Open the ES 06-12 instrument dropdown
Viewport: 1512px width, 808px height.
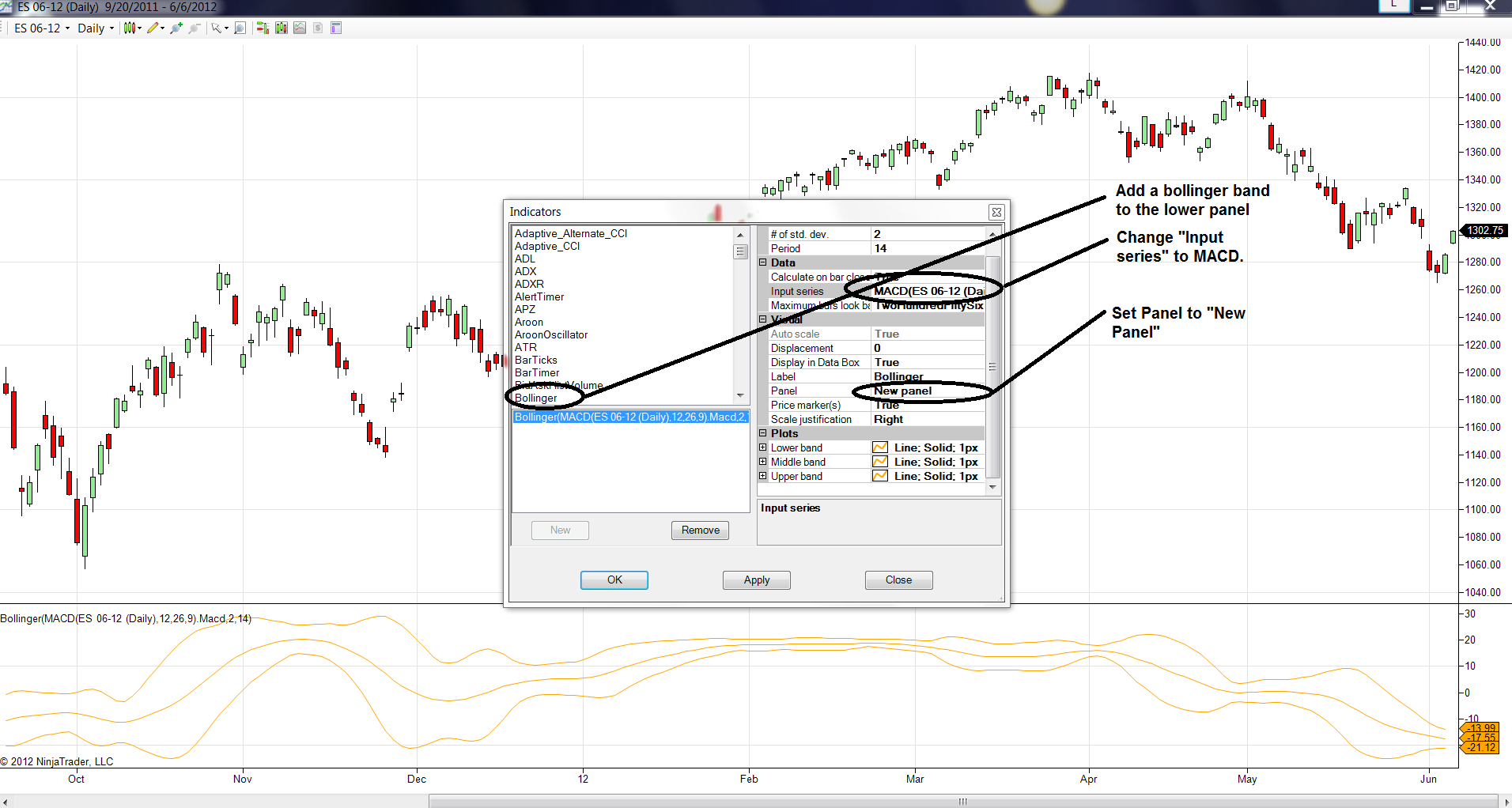coord(42,28)
